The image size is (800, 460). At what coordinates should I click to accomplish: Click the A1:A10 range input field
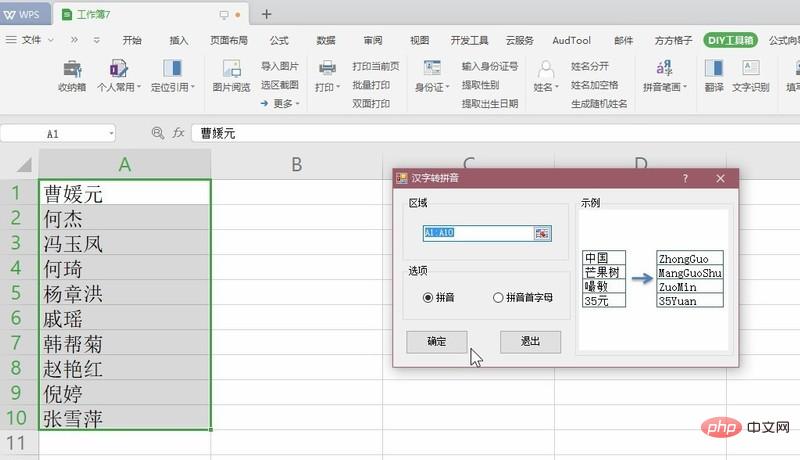477,233
